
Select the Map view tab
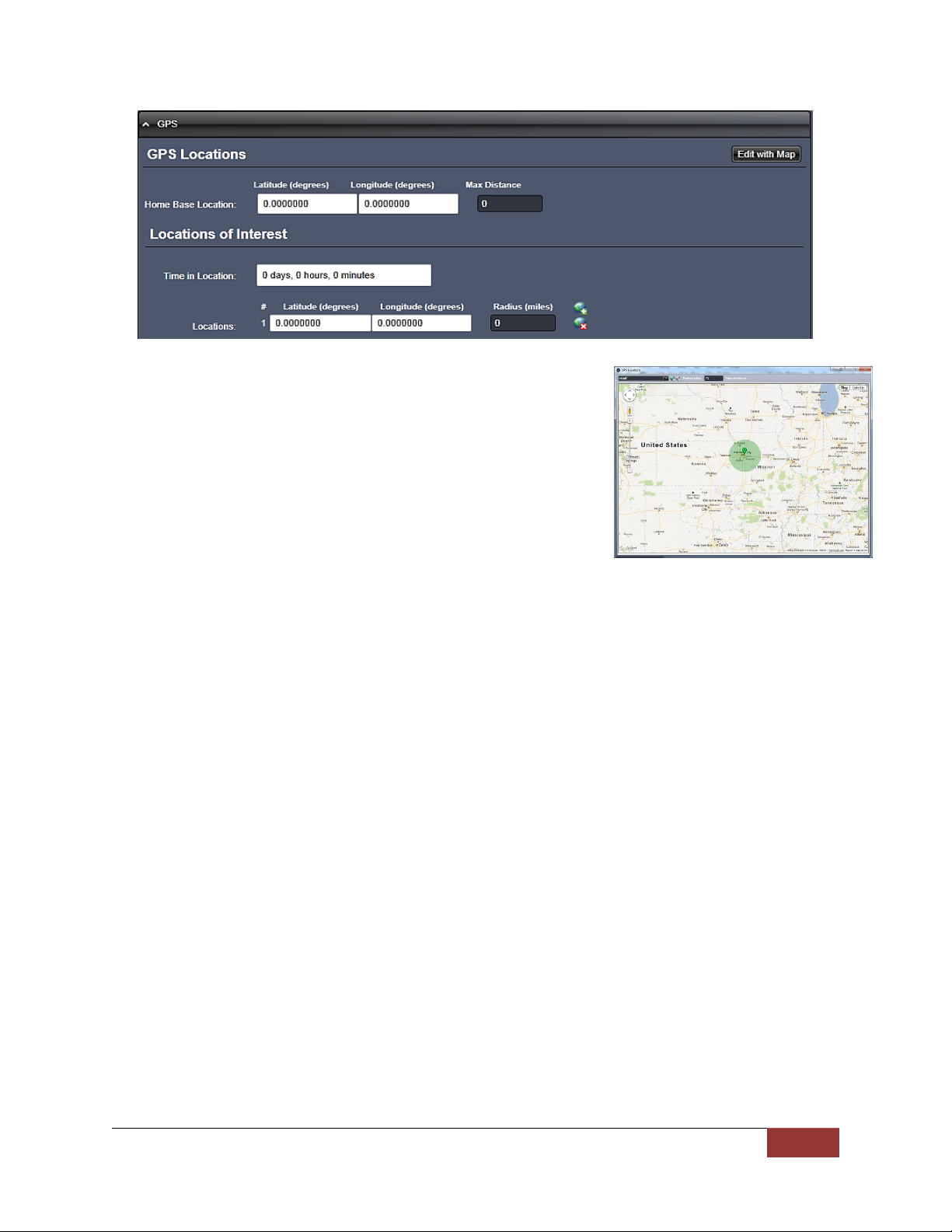coord(844,387)
